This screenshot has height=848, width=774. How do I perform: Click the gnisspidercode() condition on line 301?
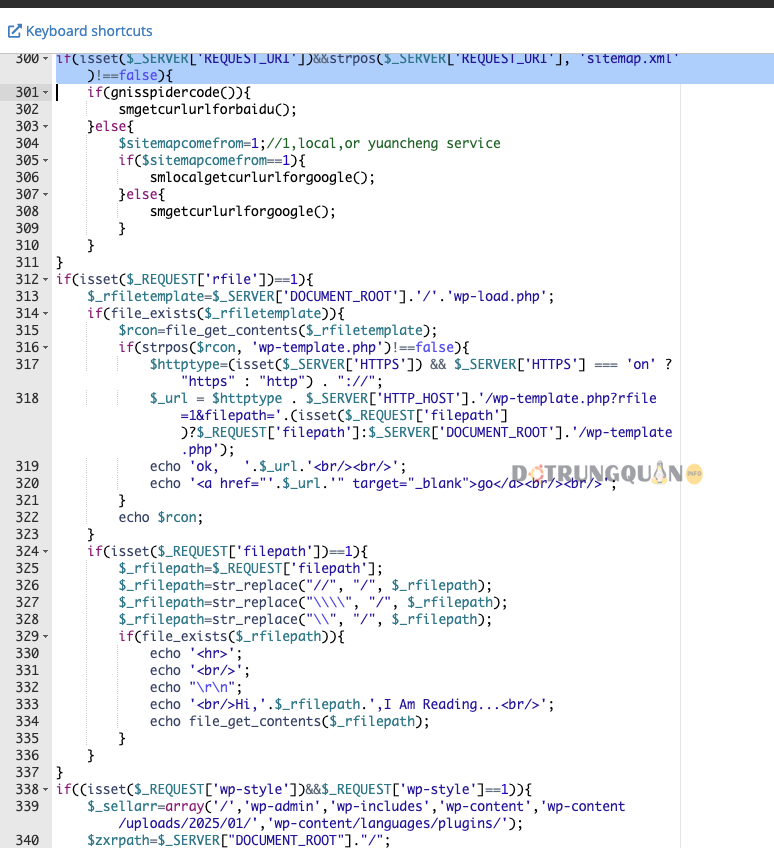coord(169,92)
